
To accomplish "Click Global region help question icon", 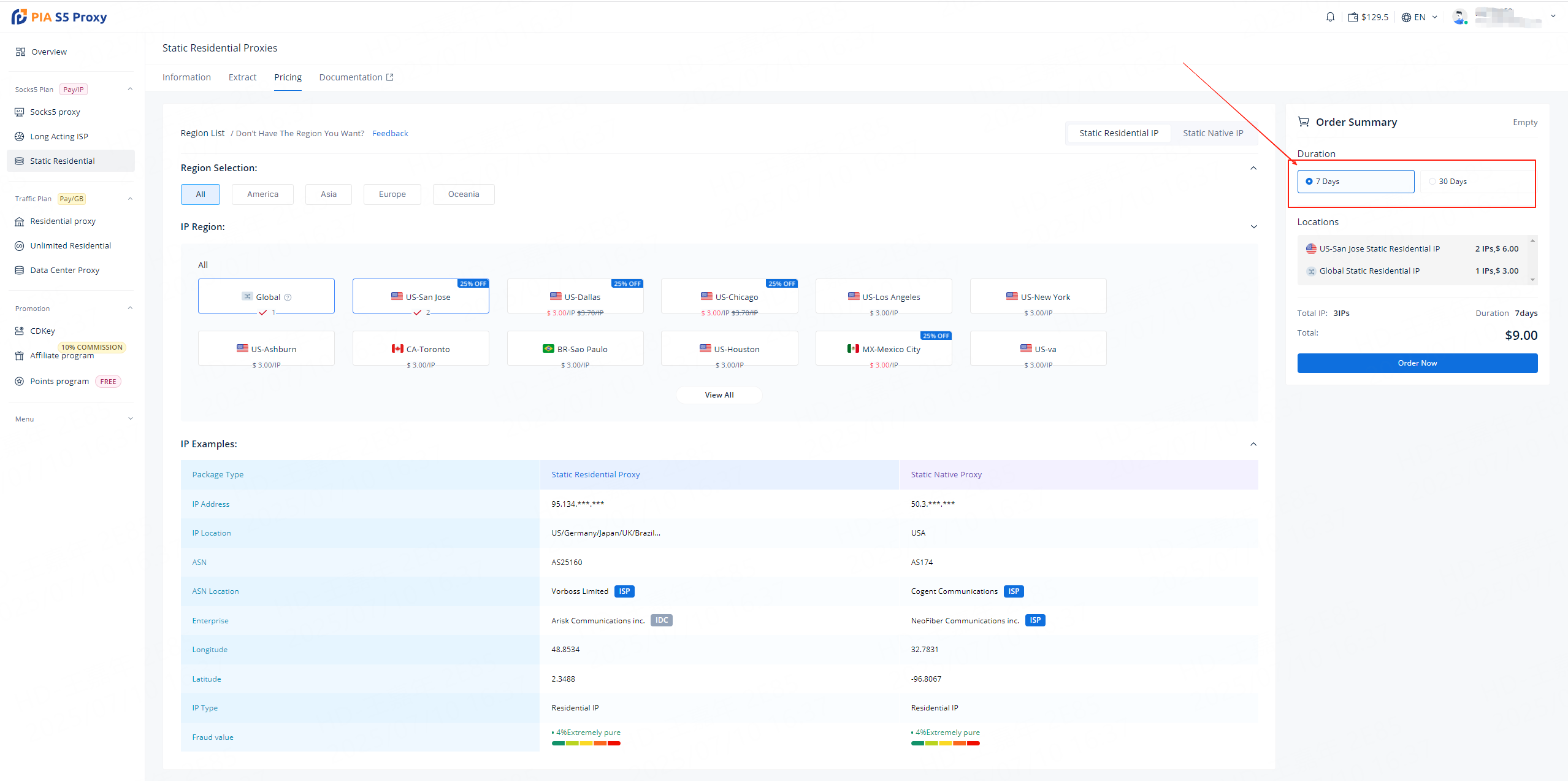I will [288, 298].
